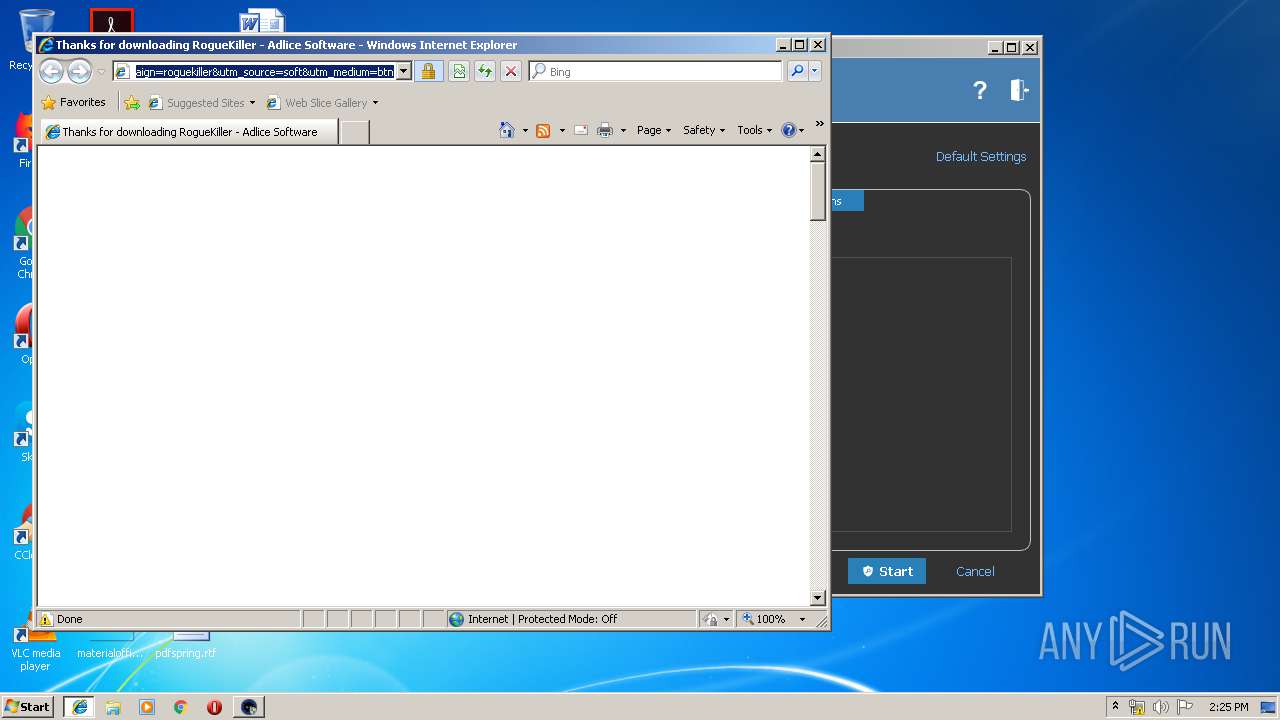Print the page with printer icon
This screenshot has width=1280, height=720.
[605, 130]
